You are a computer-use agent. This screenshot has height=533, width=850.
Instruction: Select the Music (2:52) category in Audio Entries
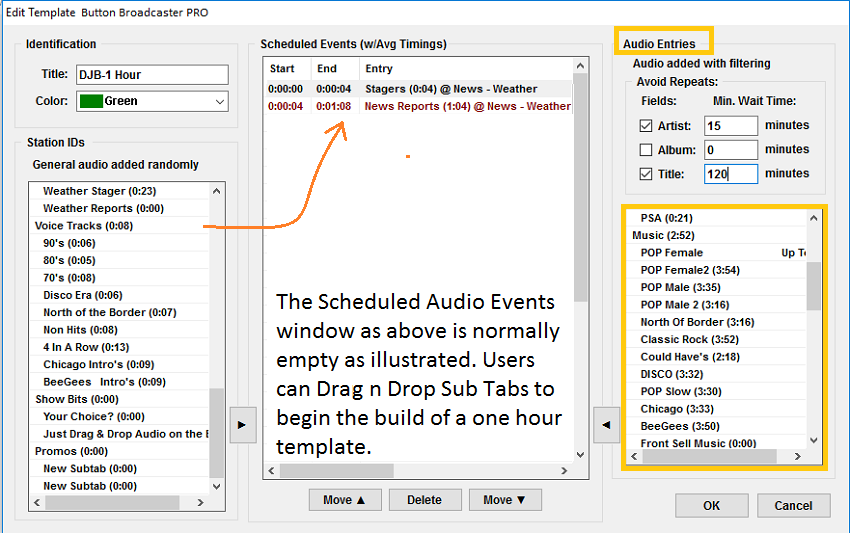pyautogui.click(x=664, y=235)
